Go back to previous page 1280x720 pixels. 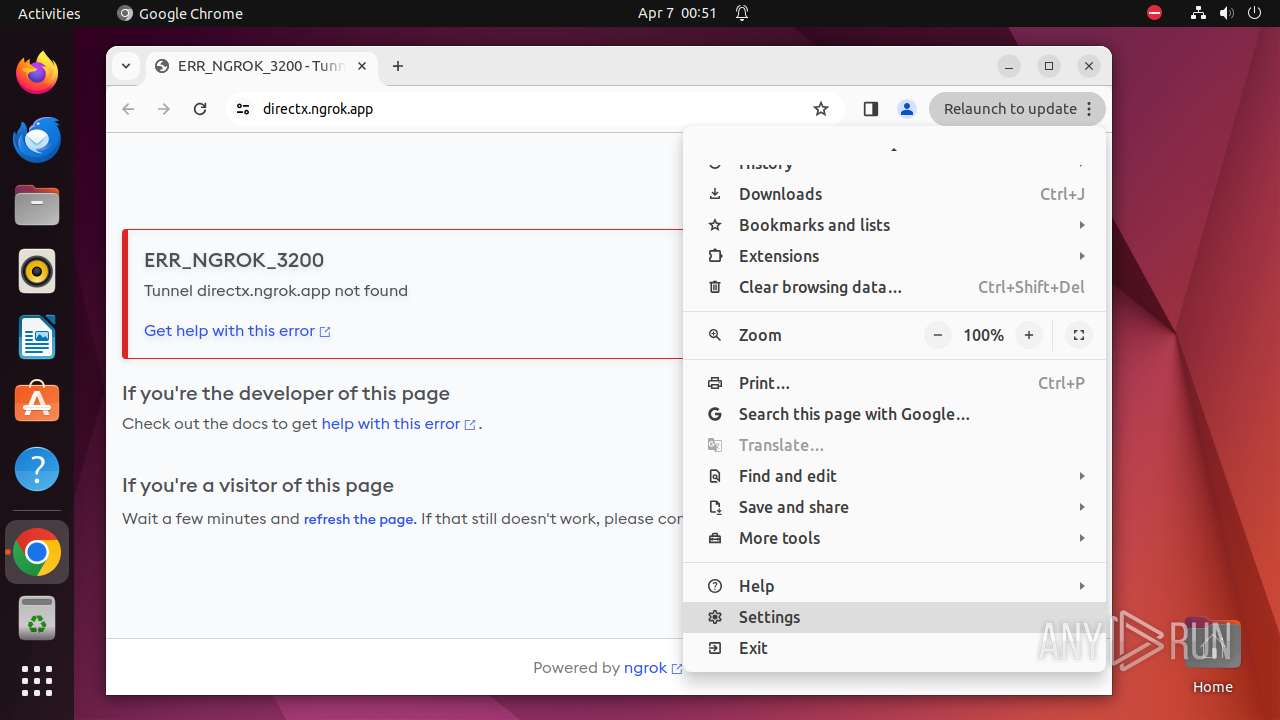(x=128, y=109)
